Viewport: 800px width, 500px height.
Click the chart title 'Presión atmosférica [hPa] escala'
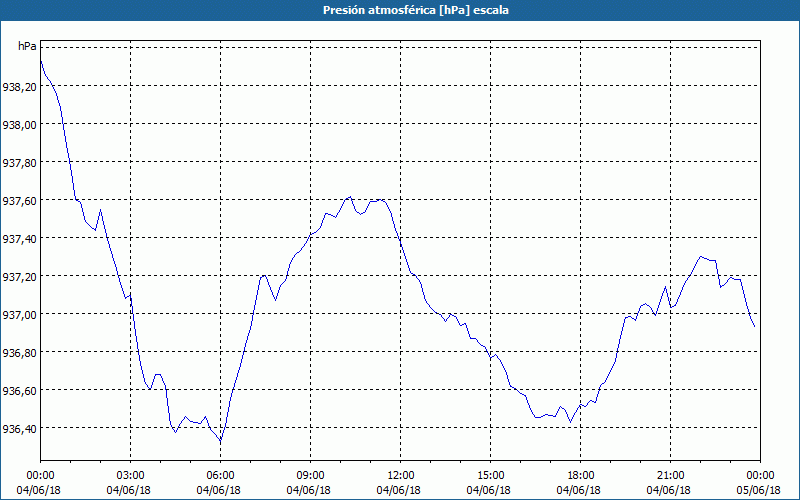(x=416, y=10)
